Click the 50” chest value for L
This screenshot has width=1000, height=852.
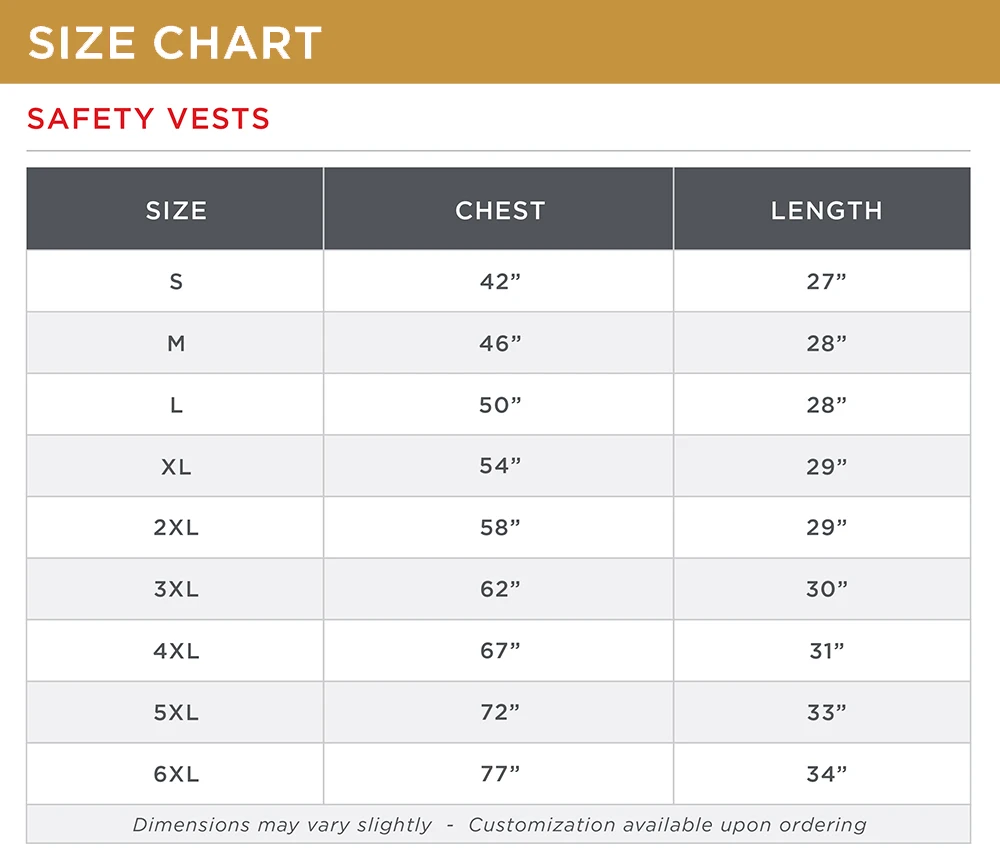500,405
